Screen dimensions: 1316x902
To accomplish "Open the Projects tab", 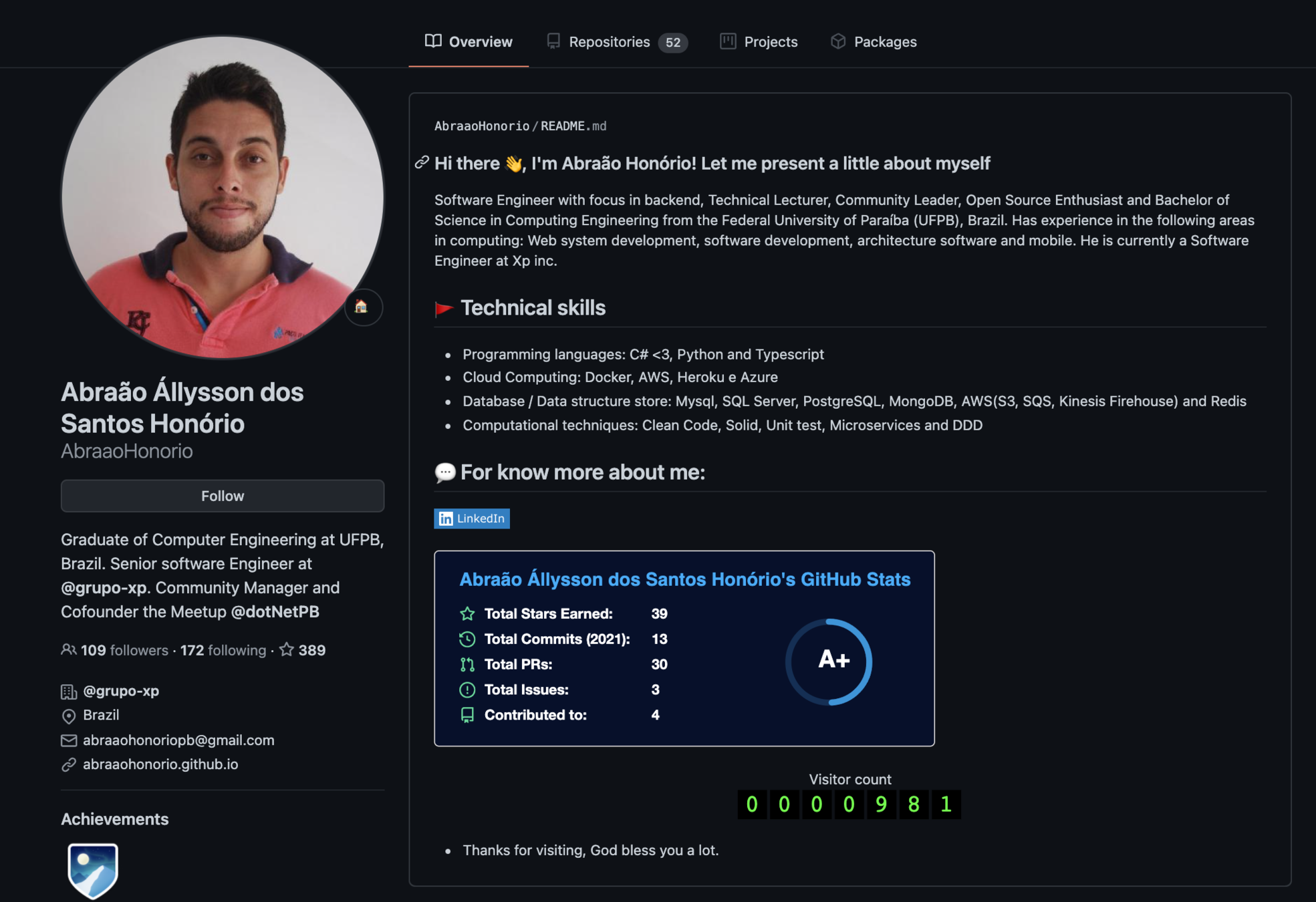I will pyautogui.click(x=759, y=41).
